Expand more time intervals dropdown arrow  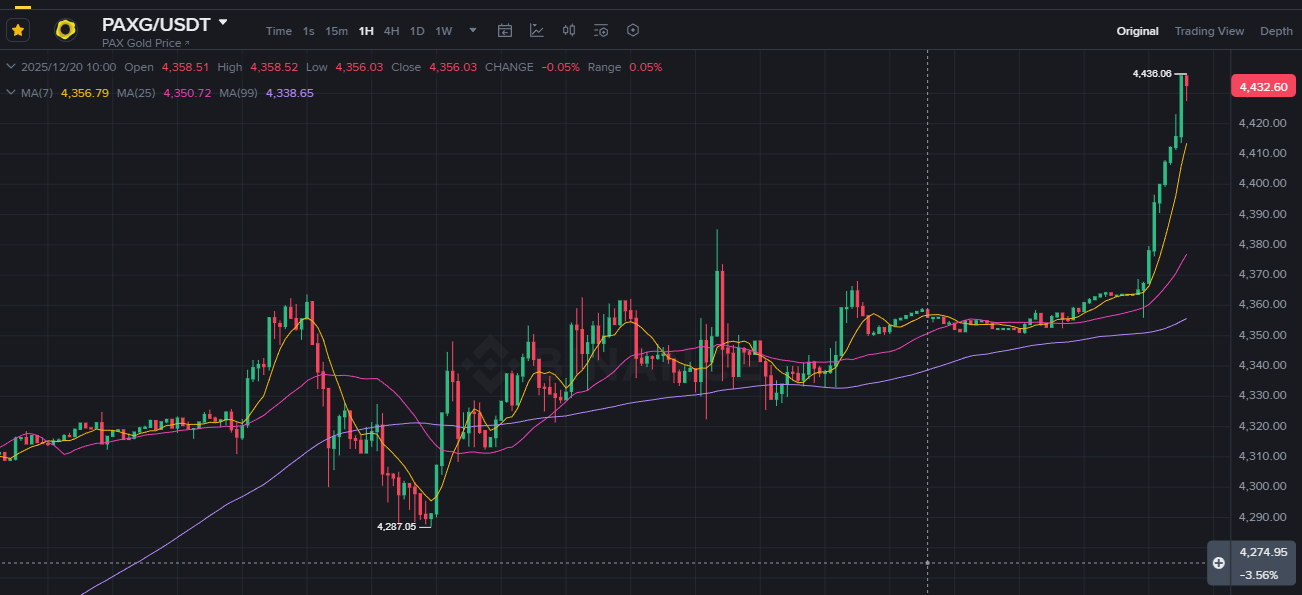click(473, 31)
